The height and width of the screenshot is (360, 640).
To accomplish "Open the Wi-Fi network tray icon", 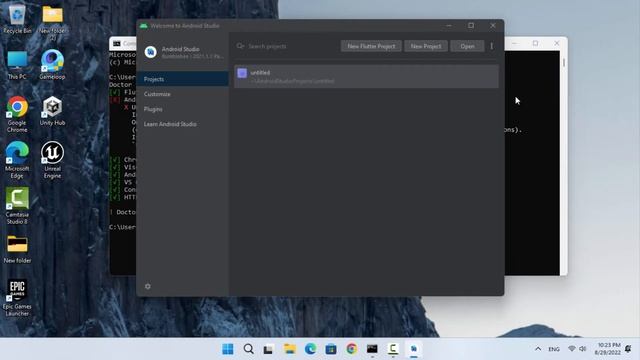I will [x=571, y=349].
